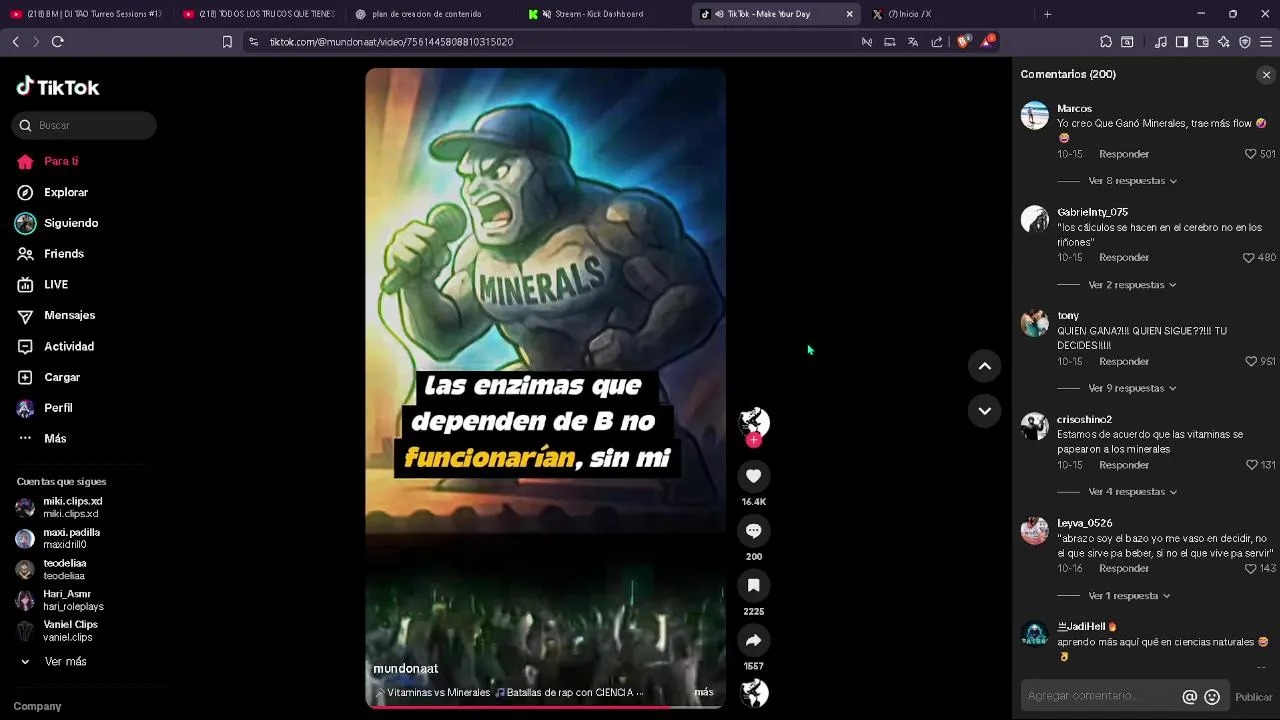Toggle the browser sidebar panel icon
This screenshot has height=720, width=1280.
tap(1181, 42)
